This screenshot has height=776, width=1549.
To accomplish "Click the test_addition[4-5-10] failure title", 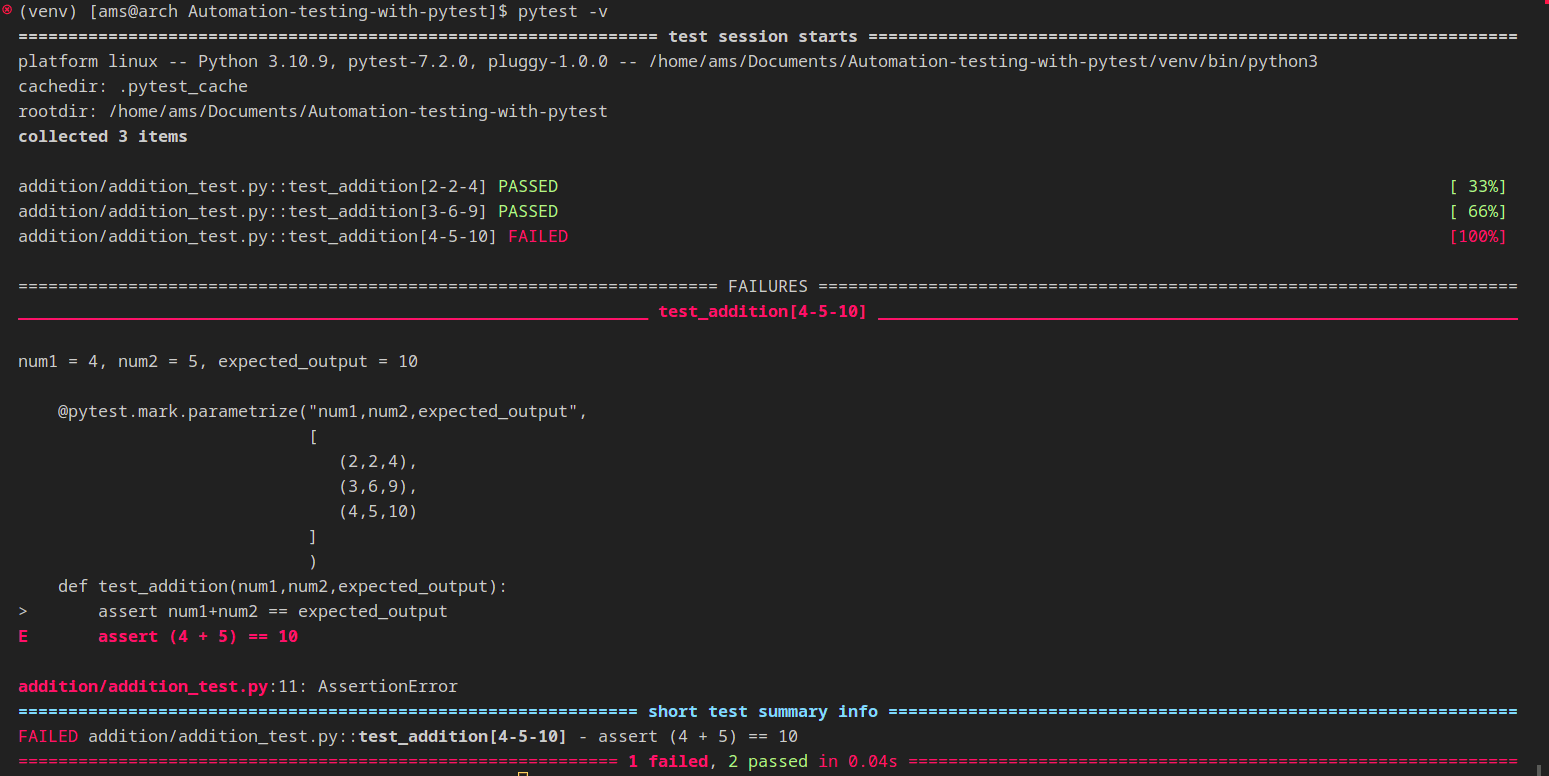I will tap(762, 311).
